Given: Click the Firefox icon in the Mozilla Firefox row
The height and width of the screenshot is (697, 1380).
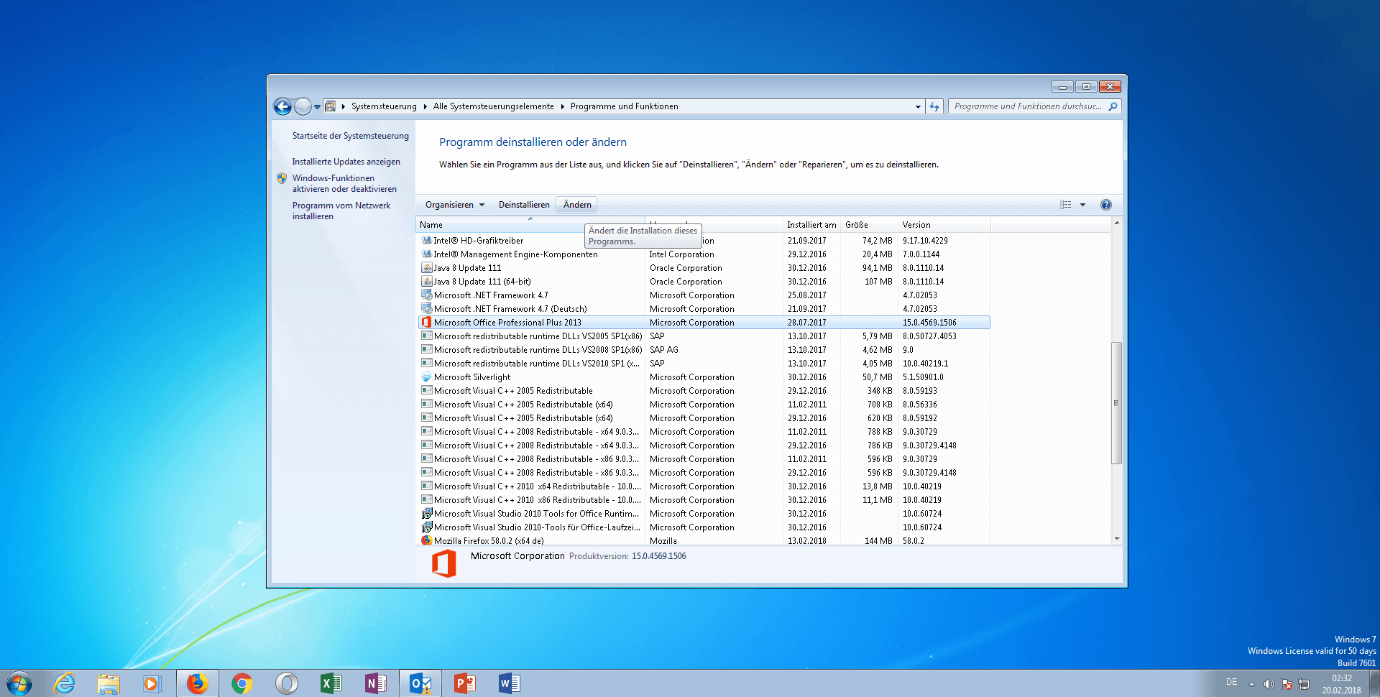Looking at the screenshot, I should pyautogui.click(x=426, y=541).
